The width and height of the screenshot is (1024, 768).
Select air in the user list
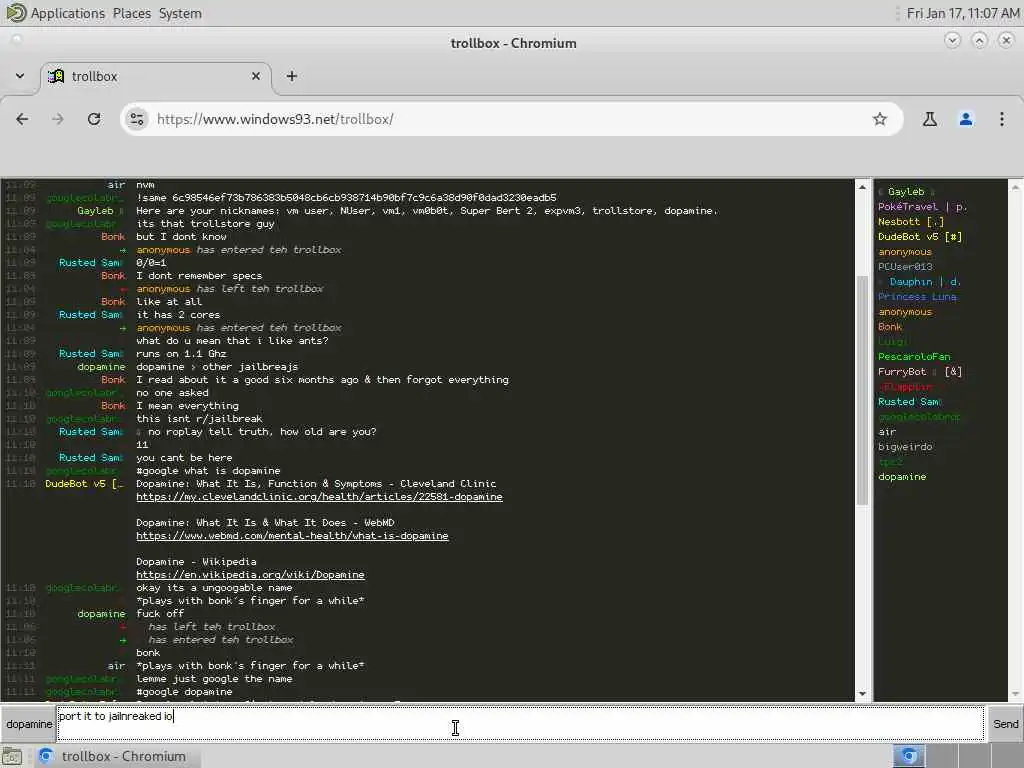pos(887,432)
